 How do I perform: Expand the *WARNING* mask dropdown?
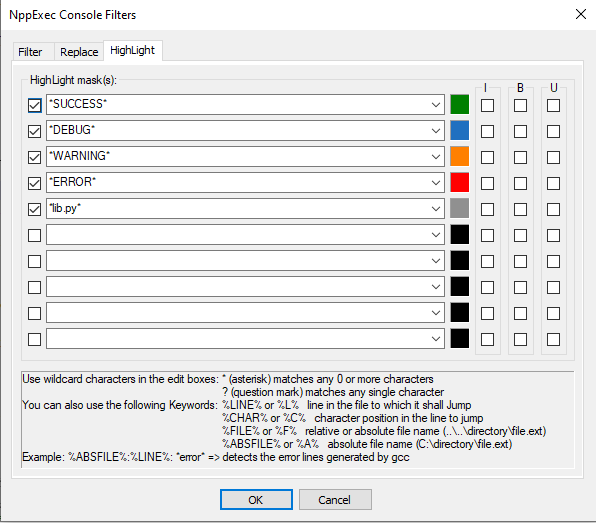436,157
